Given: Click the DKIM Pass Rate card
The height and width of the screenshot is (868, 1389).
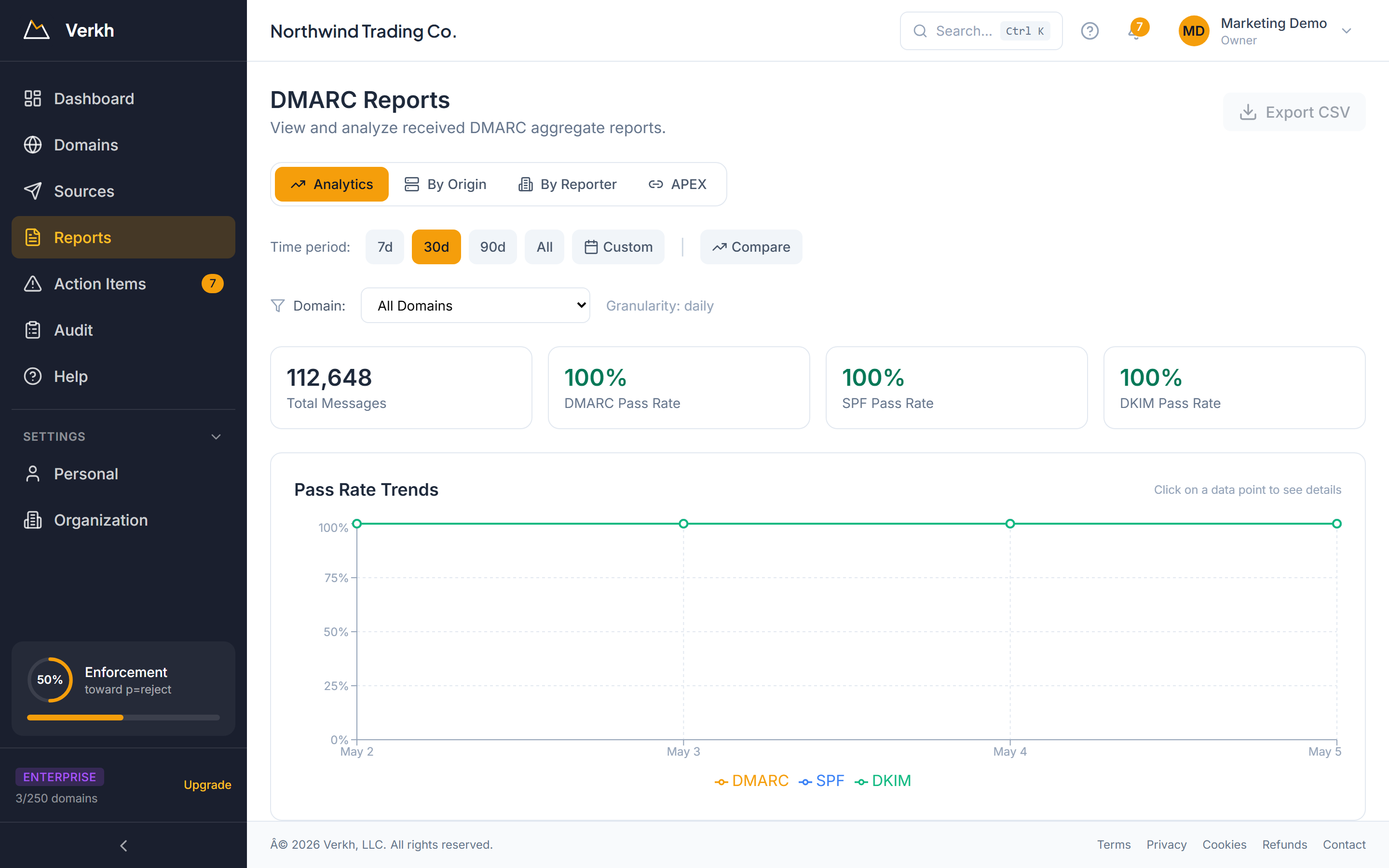Looking at the screenshot, I should 1235,388.
